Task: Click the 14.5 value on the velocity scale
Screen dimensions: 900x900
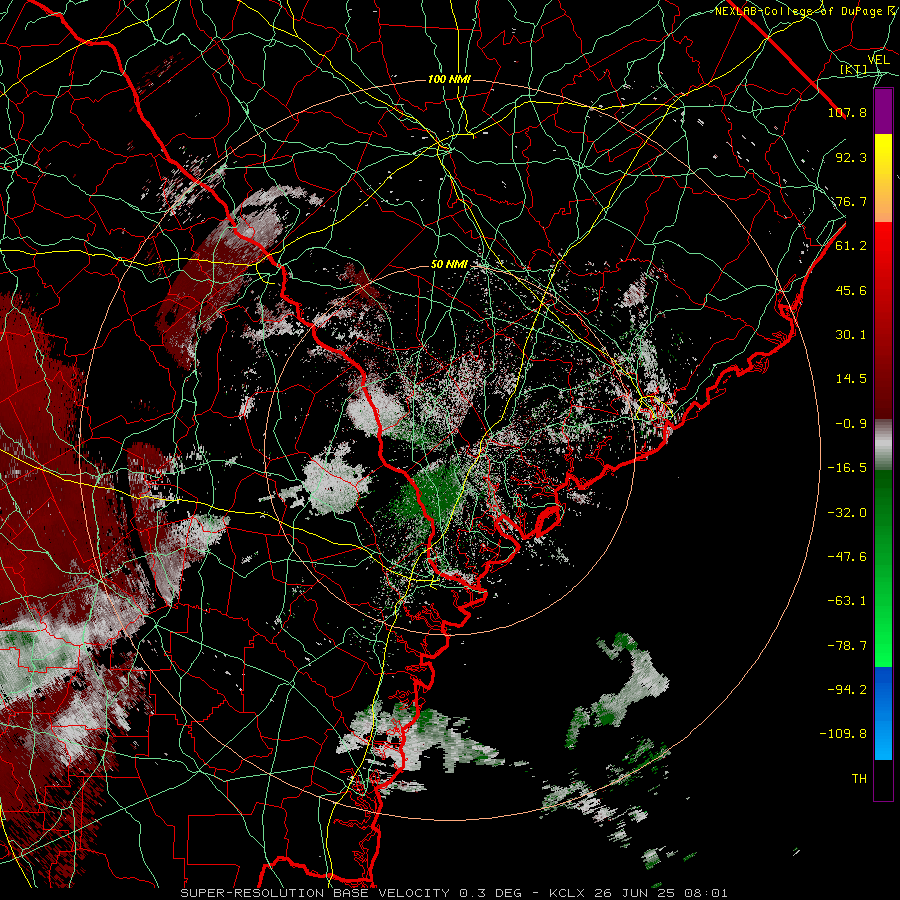Action: tap(851, 379)
